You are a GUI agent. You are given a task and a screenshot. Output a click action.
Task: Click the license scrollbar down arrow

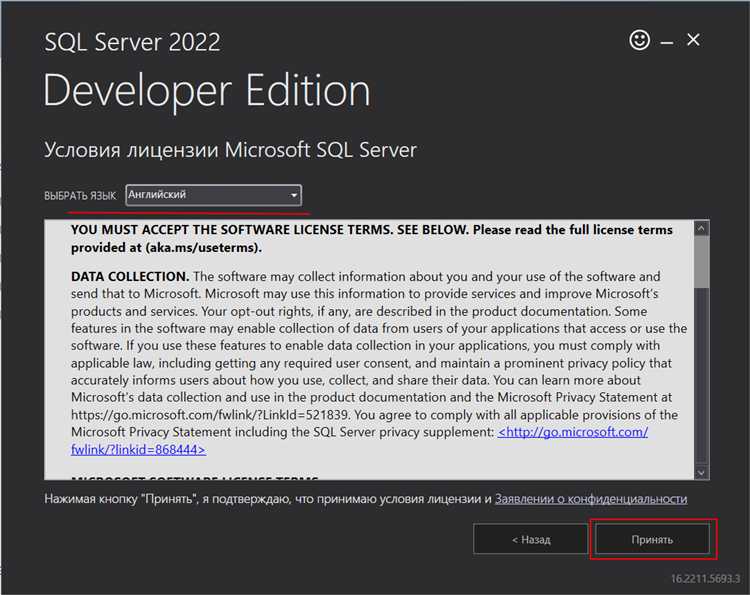point(701,471)
